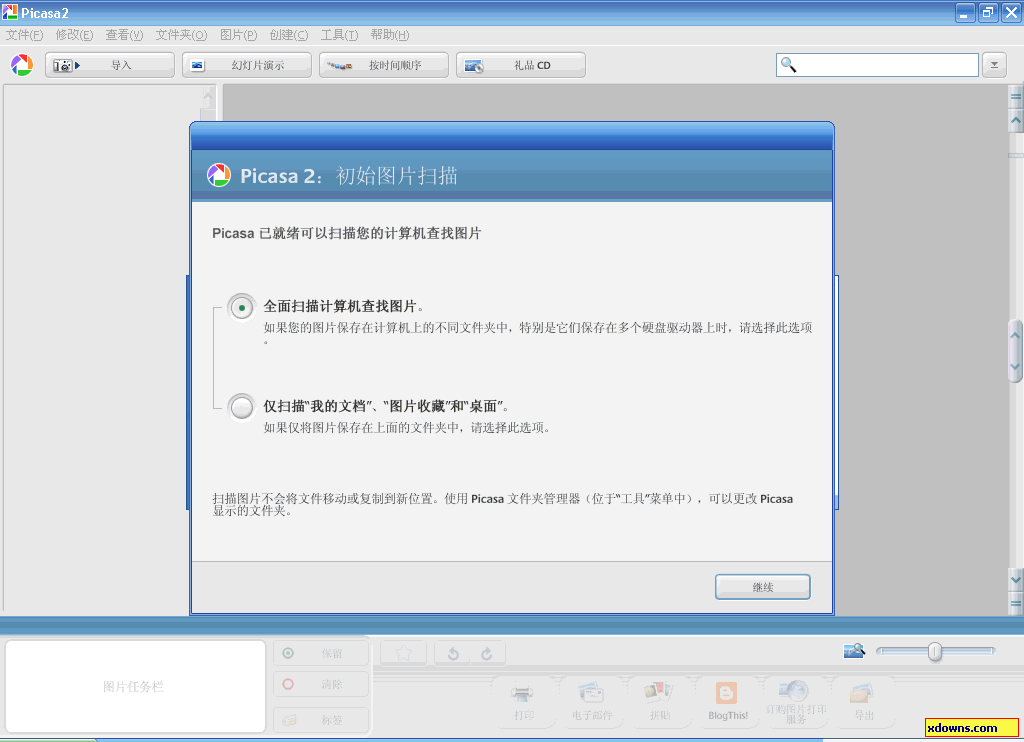Screen dimensions: 1024x742
Task: Open the 按时间顺序 timeline view
Action: coord(384,65)
